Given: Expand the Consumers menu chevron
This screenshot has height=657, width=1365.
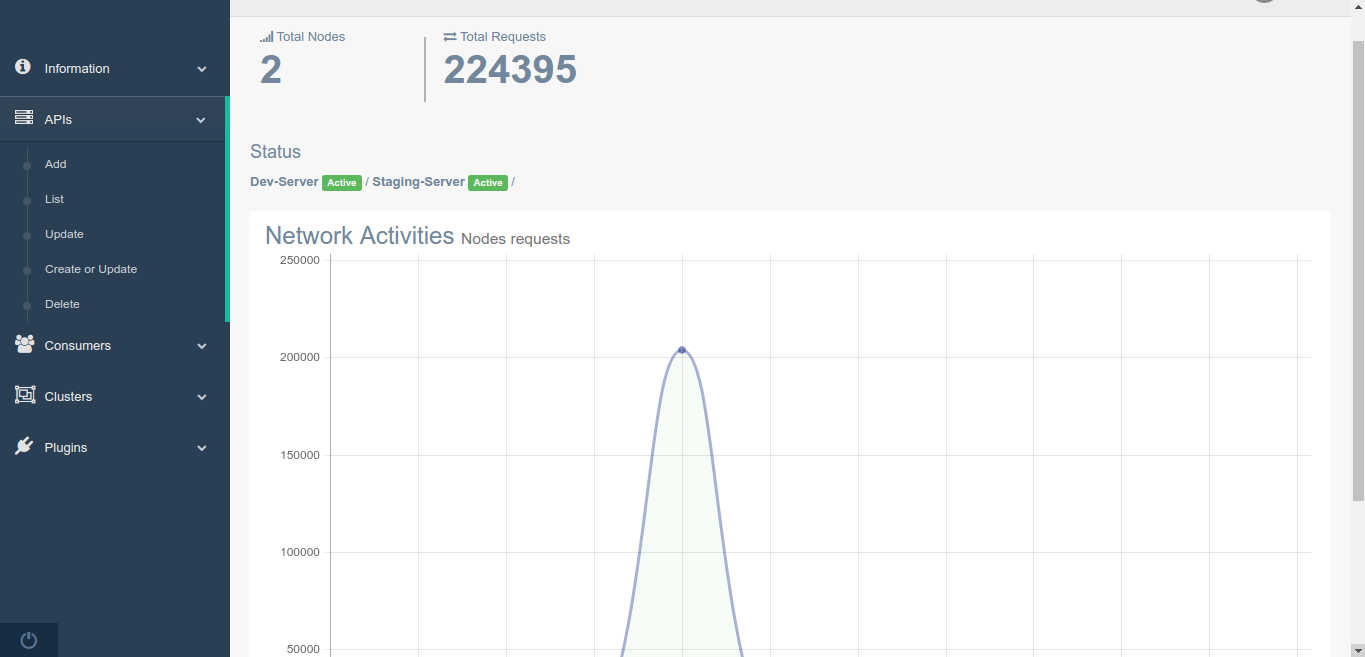Looking at the screenshot, I should click(x=202, y=346).
